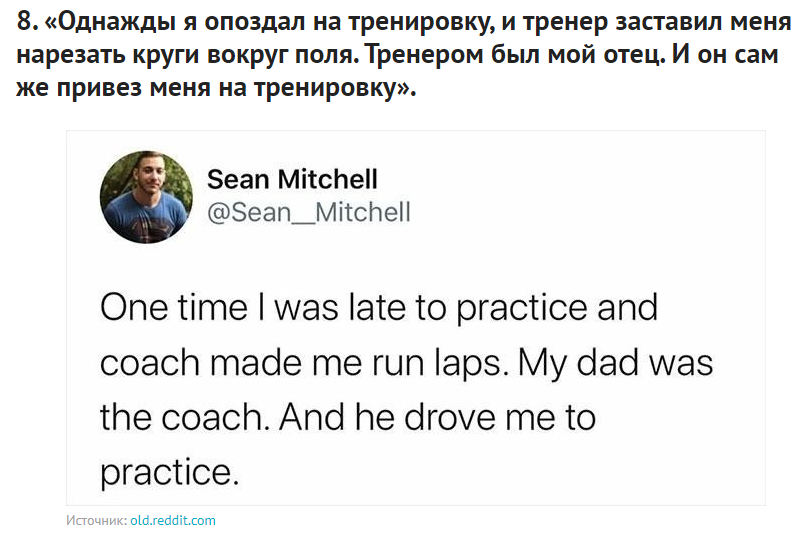Click Sean Mitchell's profile avatar
Viewport: 803px width, 545px height.
click(x=146, y=197)
